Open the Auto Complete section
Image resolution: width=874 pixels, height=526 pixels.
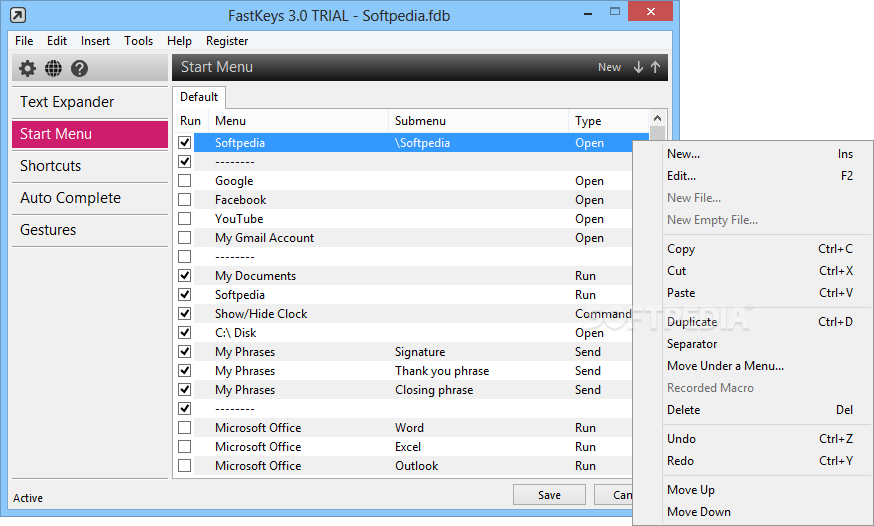point(90,198)
